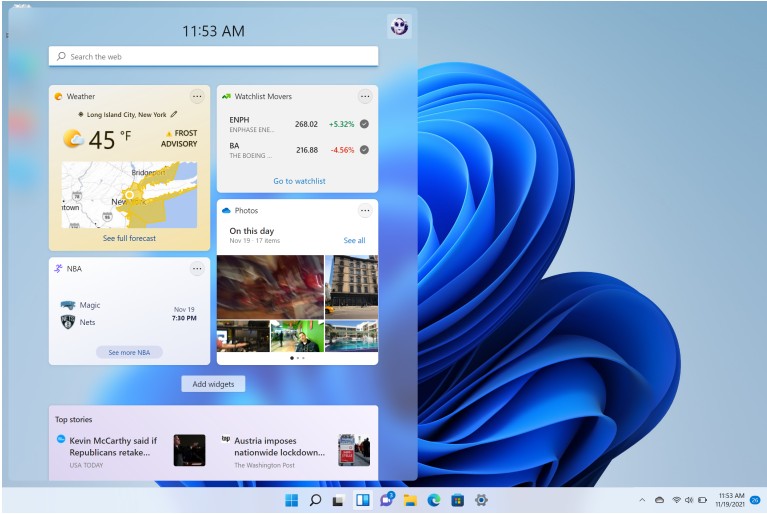Launch Microsoft Edge from taskbar

[433, 500]
